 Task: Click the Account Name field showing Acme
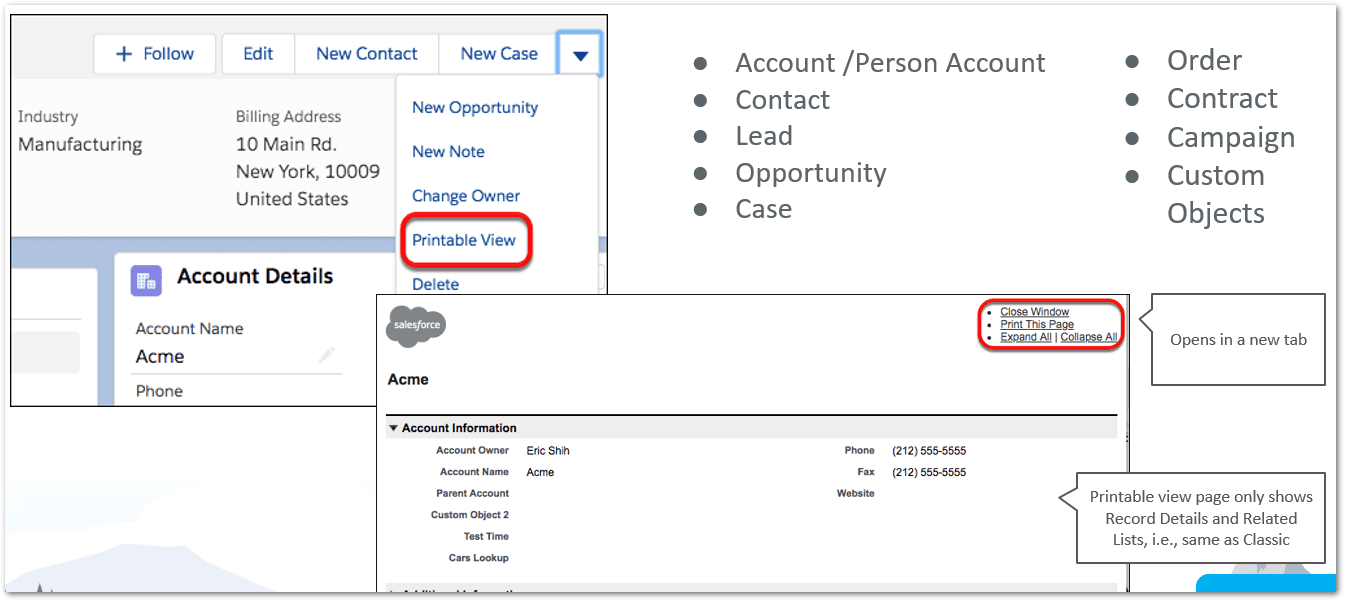point(160,357)
